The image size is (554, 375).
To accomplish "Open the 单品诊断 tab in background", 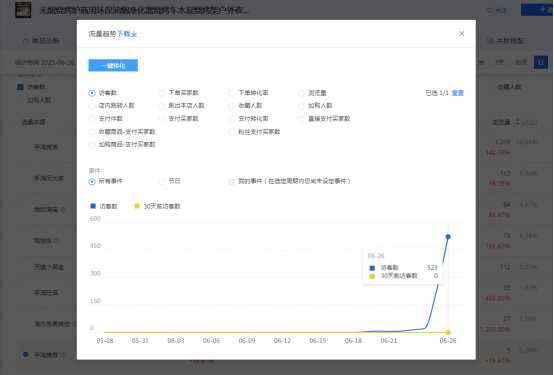I will pyautogui.click(x=41, y=41).
